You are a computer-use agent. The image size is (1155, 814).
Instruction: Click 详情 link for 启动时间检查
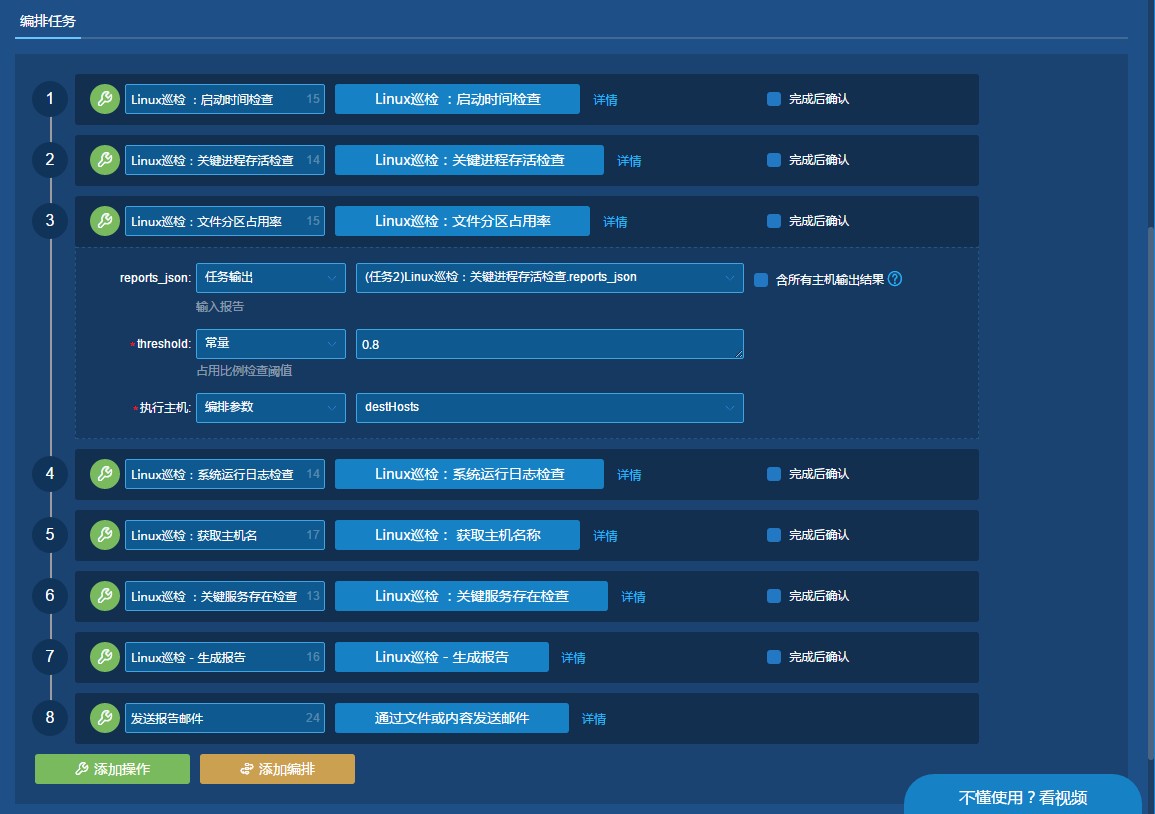(x=605, y=100)
